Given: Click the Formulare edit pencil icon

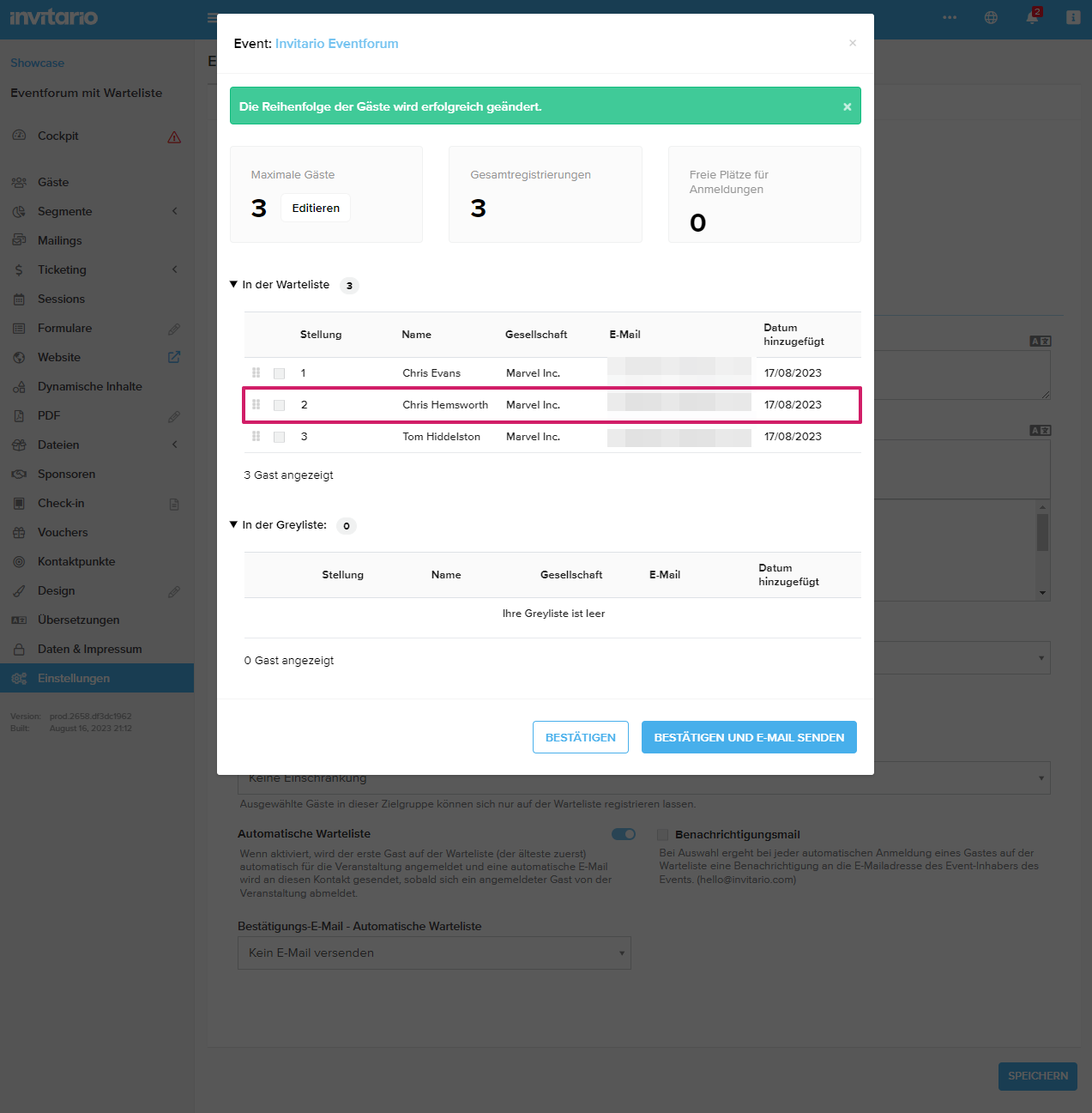Looking at the screenshot, I should [x=174, y=329].
